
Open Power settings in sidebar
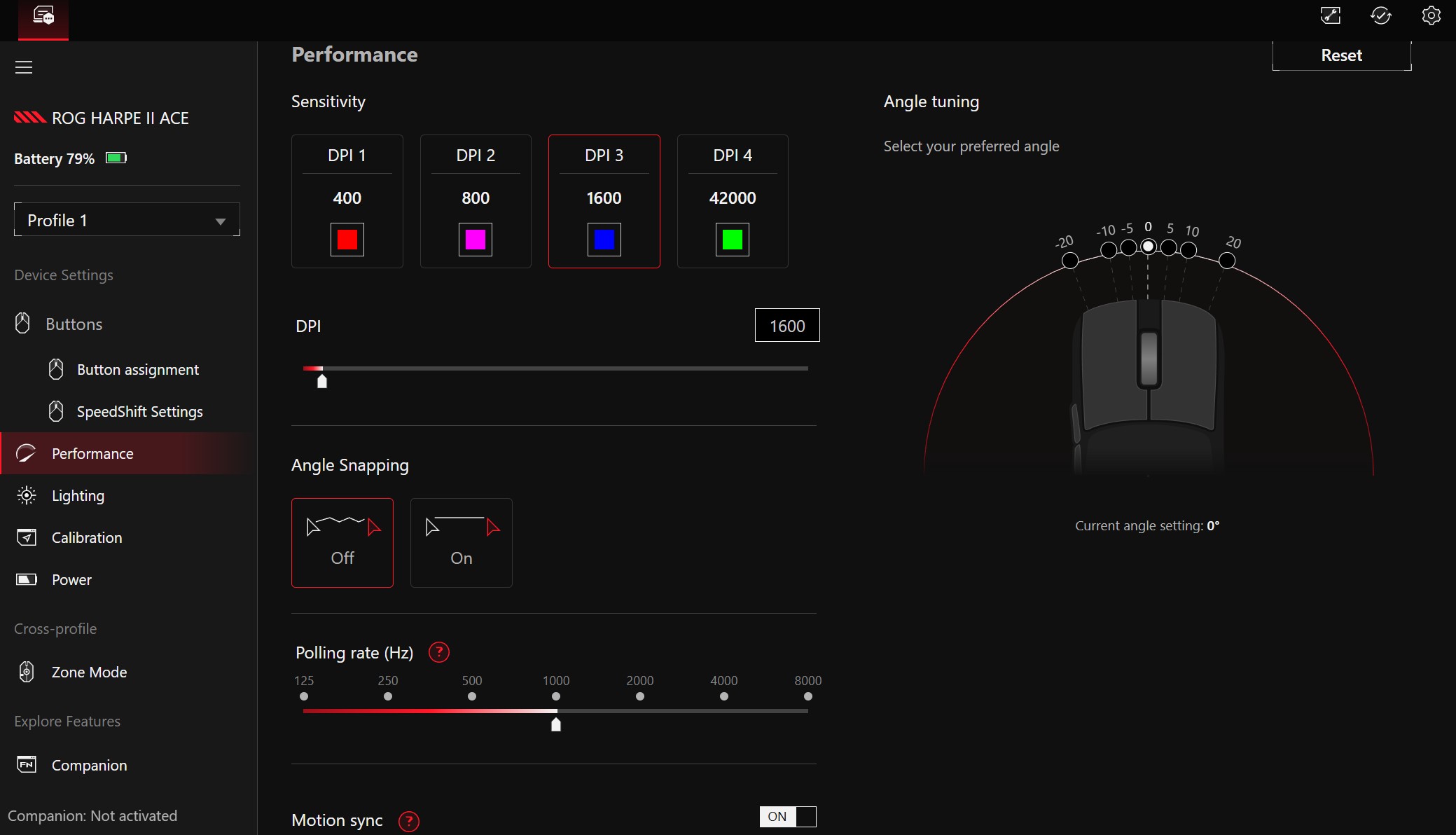71,580
